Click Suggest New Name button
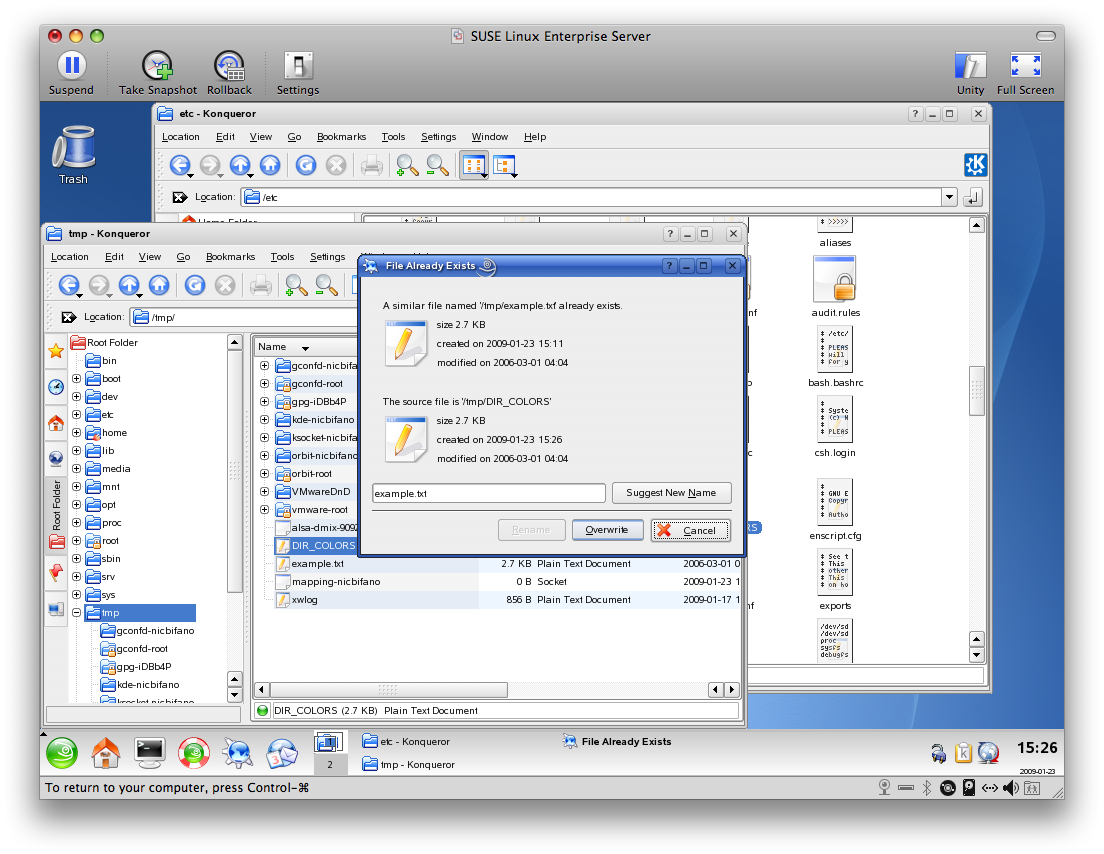The image size is (1104, 854). tap(672, 493)
